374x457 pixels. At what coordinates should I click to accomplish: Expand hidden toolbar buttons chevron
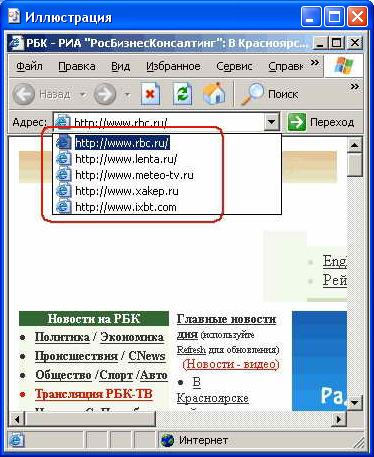click(x=355, y=87)
